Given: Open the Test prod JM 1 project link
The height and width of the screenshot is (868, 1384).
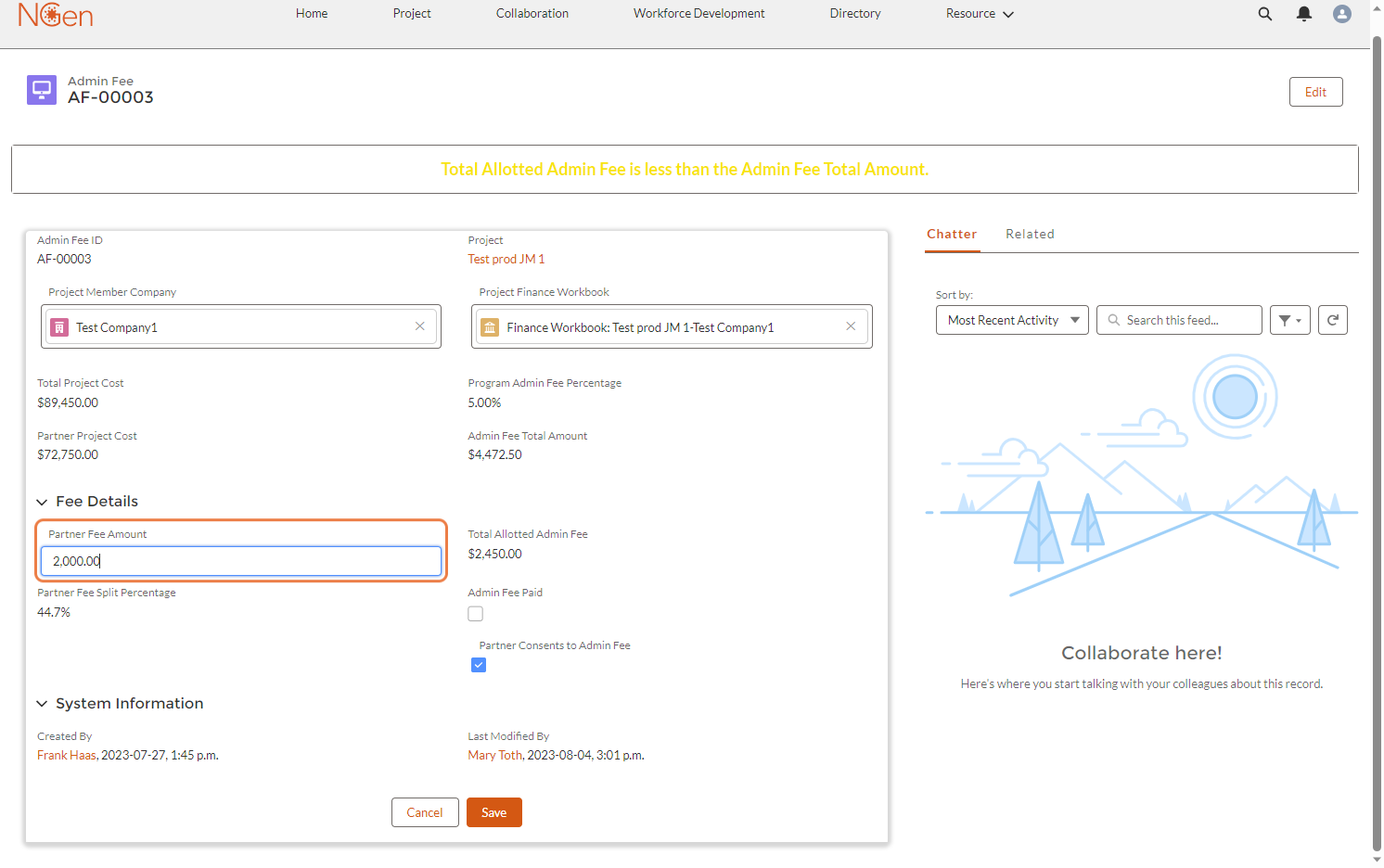Looking at the screenshot, I should point(506,260).
